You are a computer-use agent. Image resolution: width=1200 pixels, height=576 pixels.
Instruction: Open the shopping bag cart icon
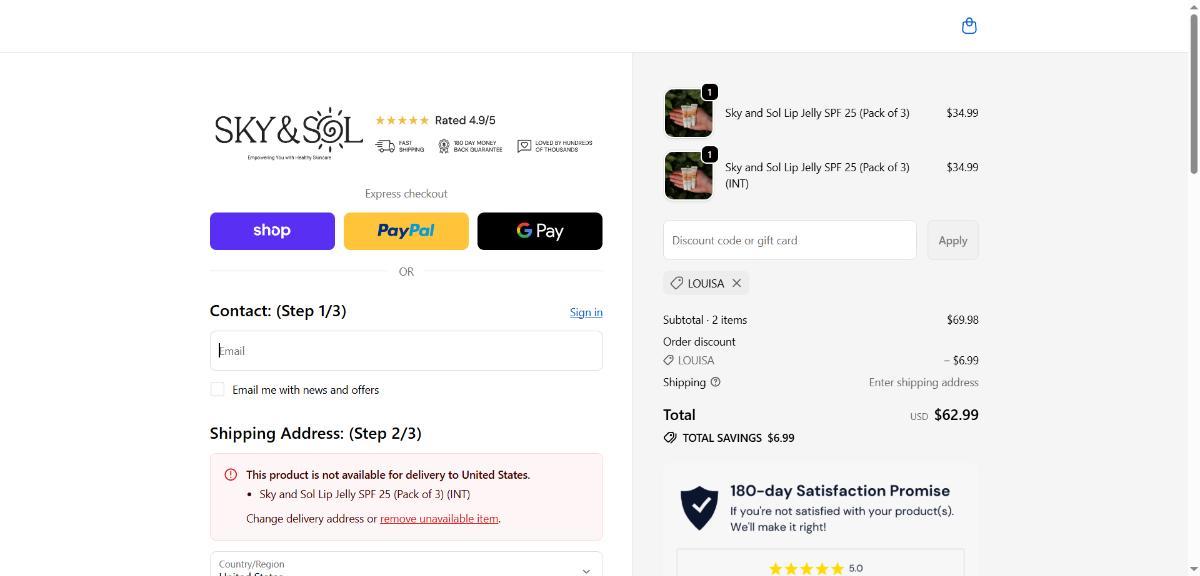pyautogui.click(x=968, y=26)
